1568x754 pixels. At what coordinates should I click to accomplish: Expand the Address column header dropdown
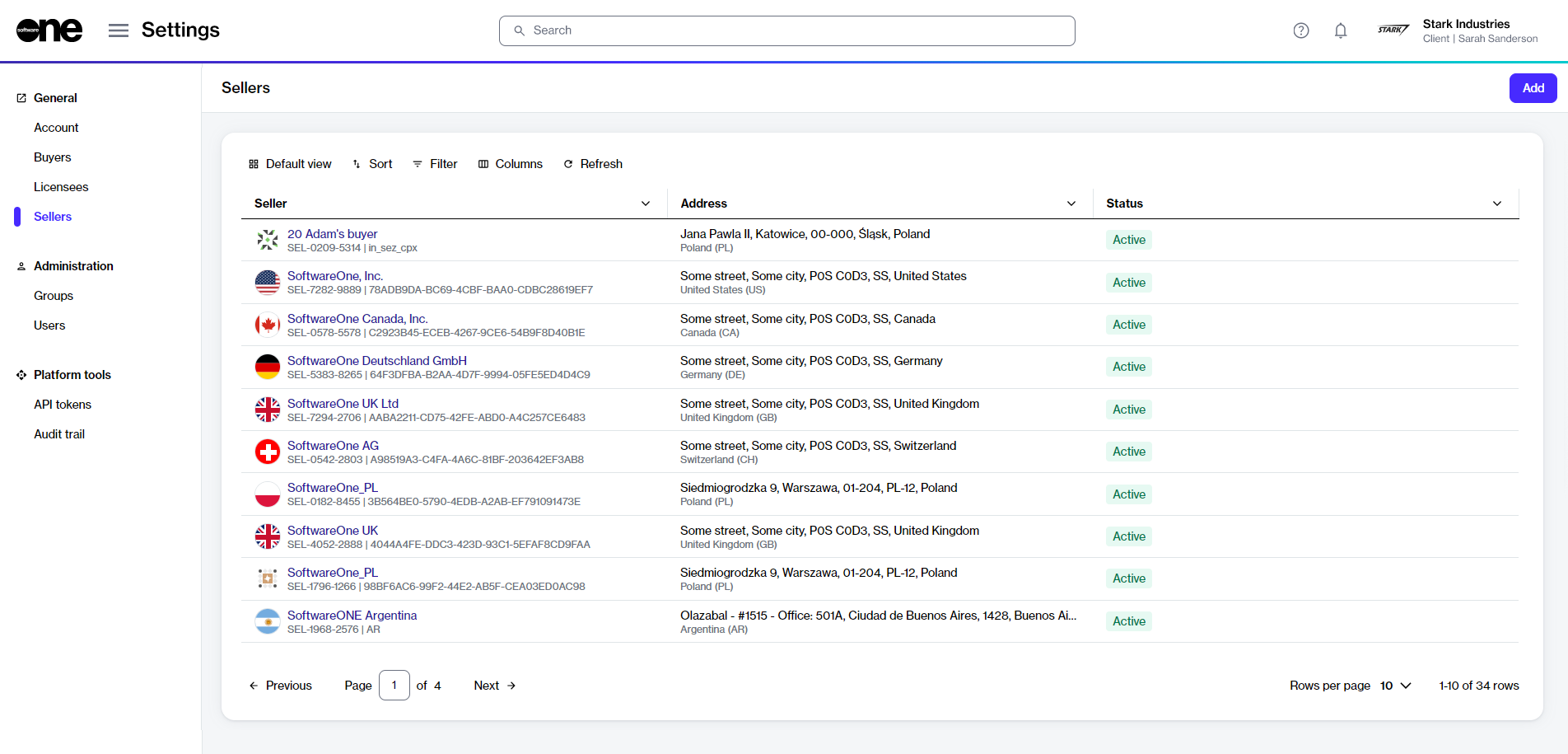click(x=1071, y=204)
